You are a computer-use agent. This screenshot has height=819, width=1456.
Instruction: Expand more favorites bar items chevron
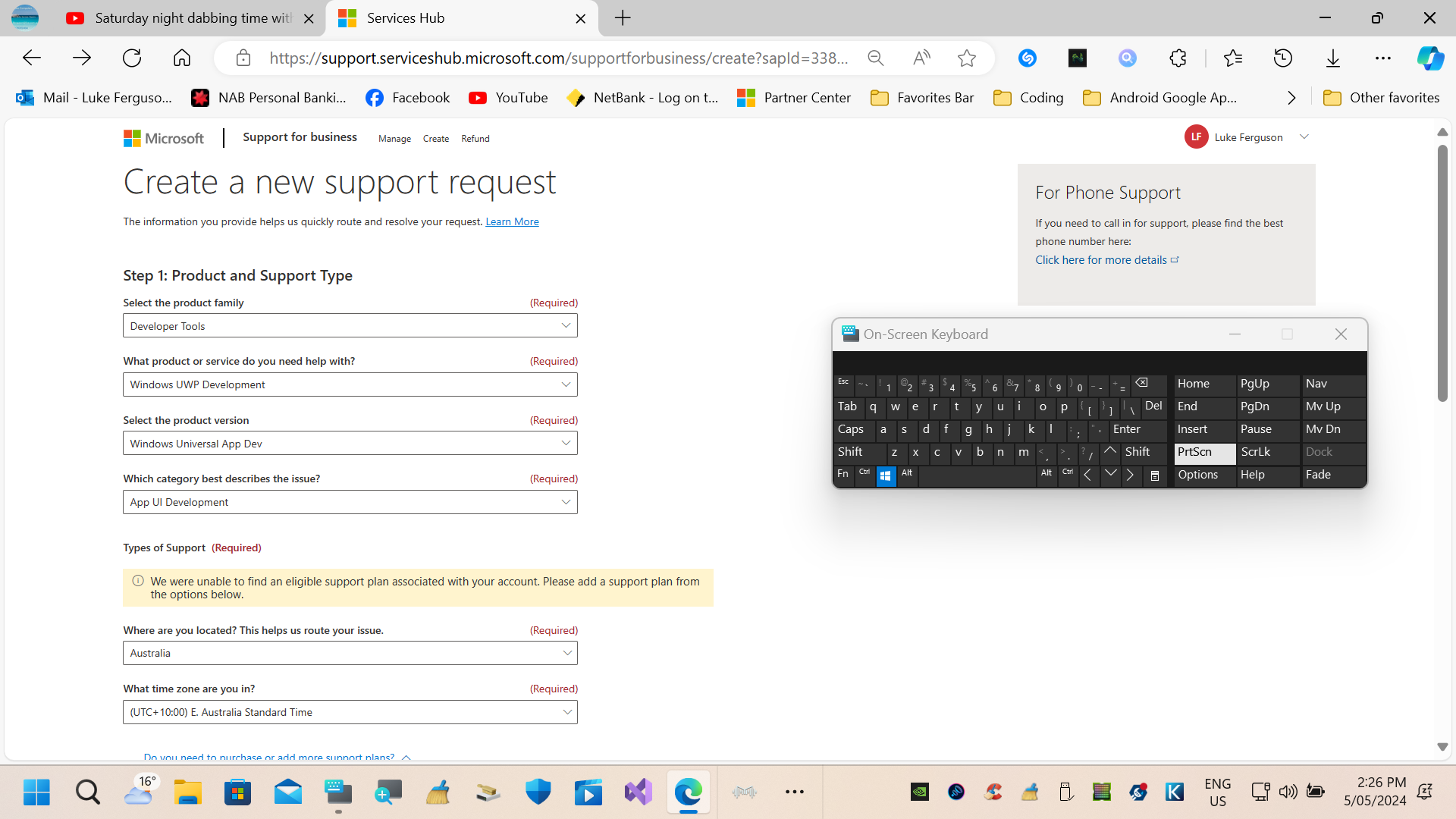(x=1291, y=98)
